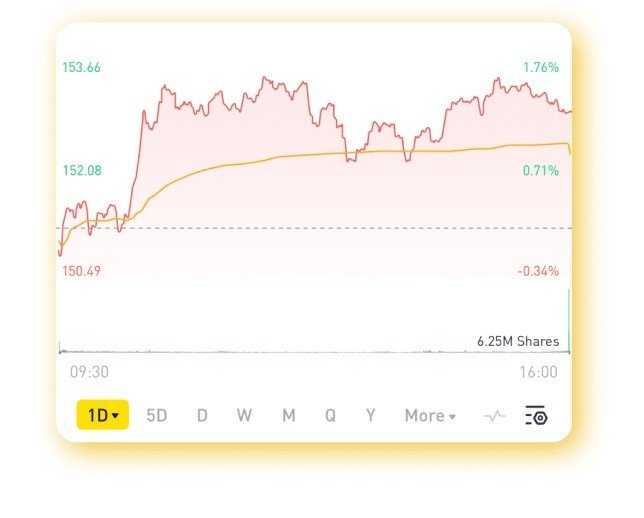Click the 09:30 market open time label

click(89, 372)
